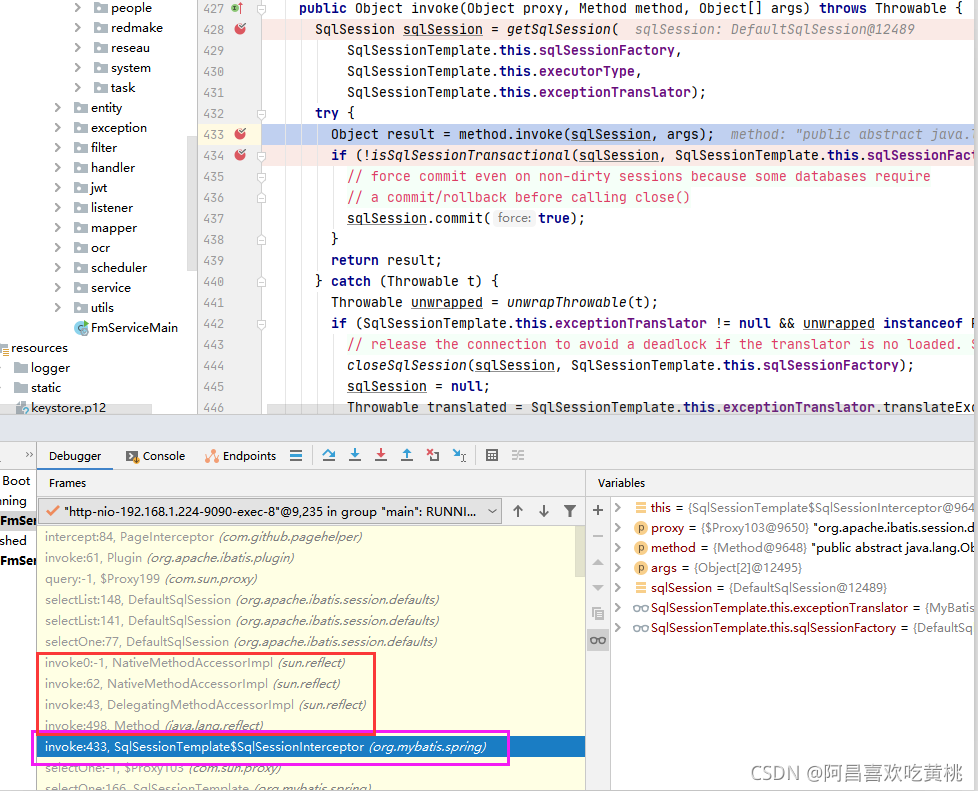Collapse the try block fold at line 432
Screen dimensions: 978x791
(262, 114)
